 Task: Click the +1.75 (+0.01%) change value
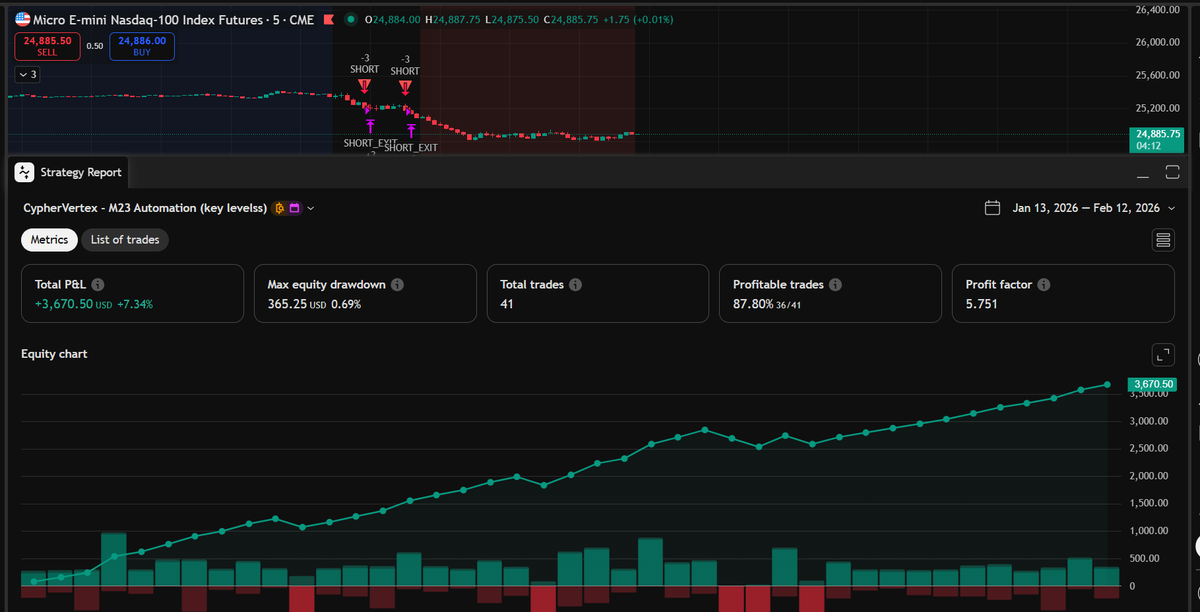coord(637,19)
